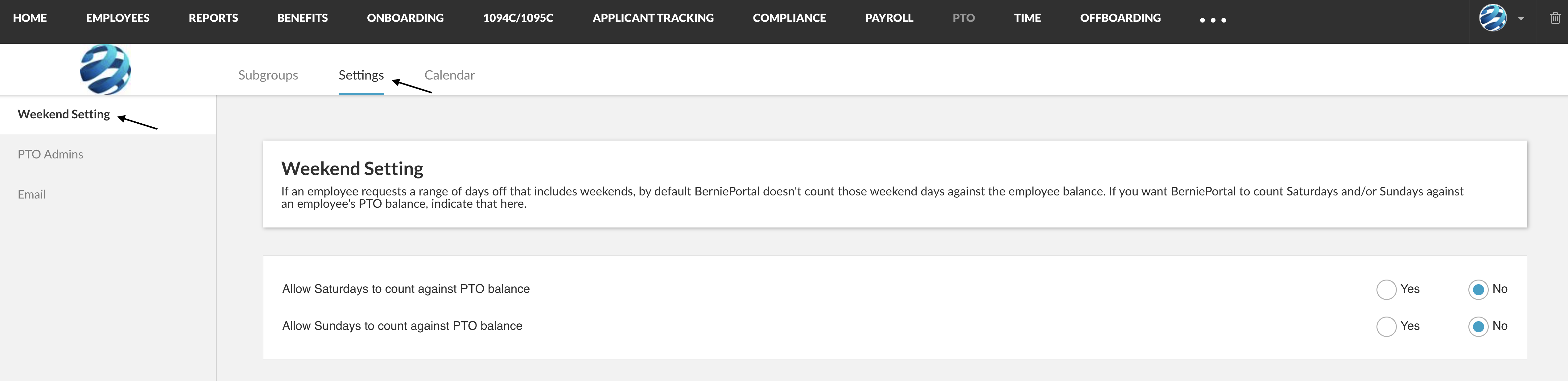Image resolution: width=1568 pixels, height=381 pixels.
Task: Open Email settings in the sidebar
Action: click(x=32, y=194)
